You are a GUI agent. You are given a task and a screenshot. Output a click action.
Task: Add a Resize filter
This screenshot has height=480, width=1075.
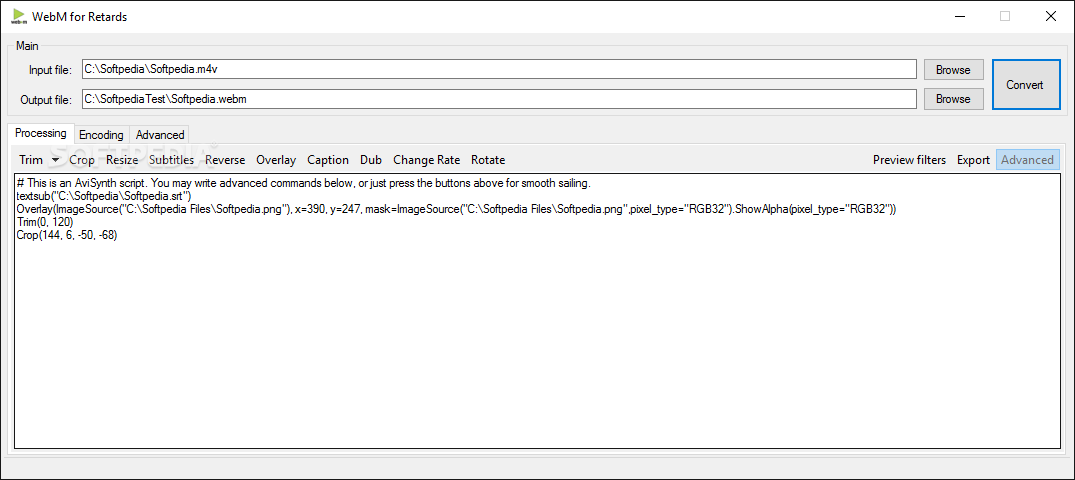tap(122, 160)
